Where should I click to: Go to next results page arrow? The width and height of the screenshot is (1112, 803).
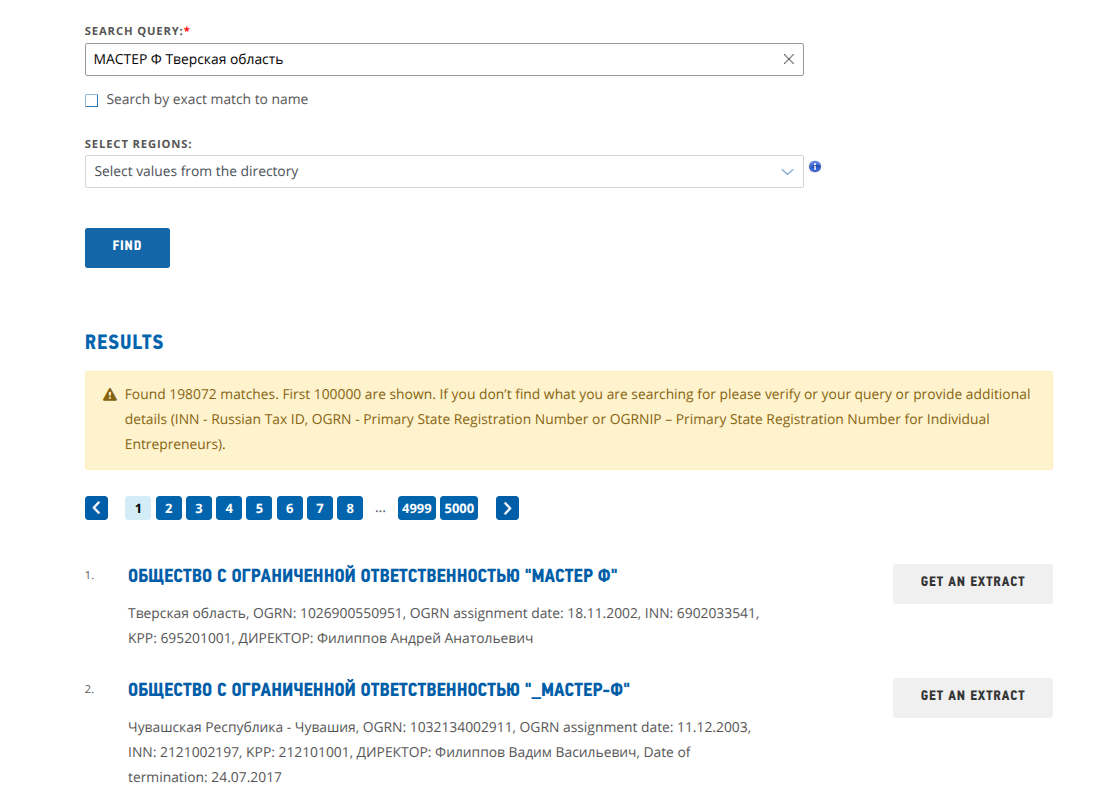click(x=507, y=508)
